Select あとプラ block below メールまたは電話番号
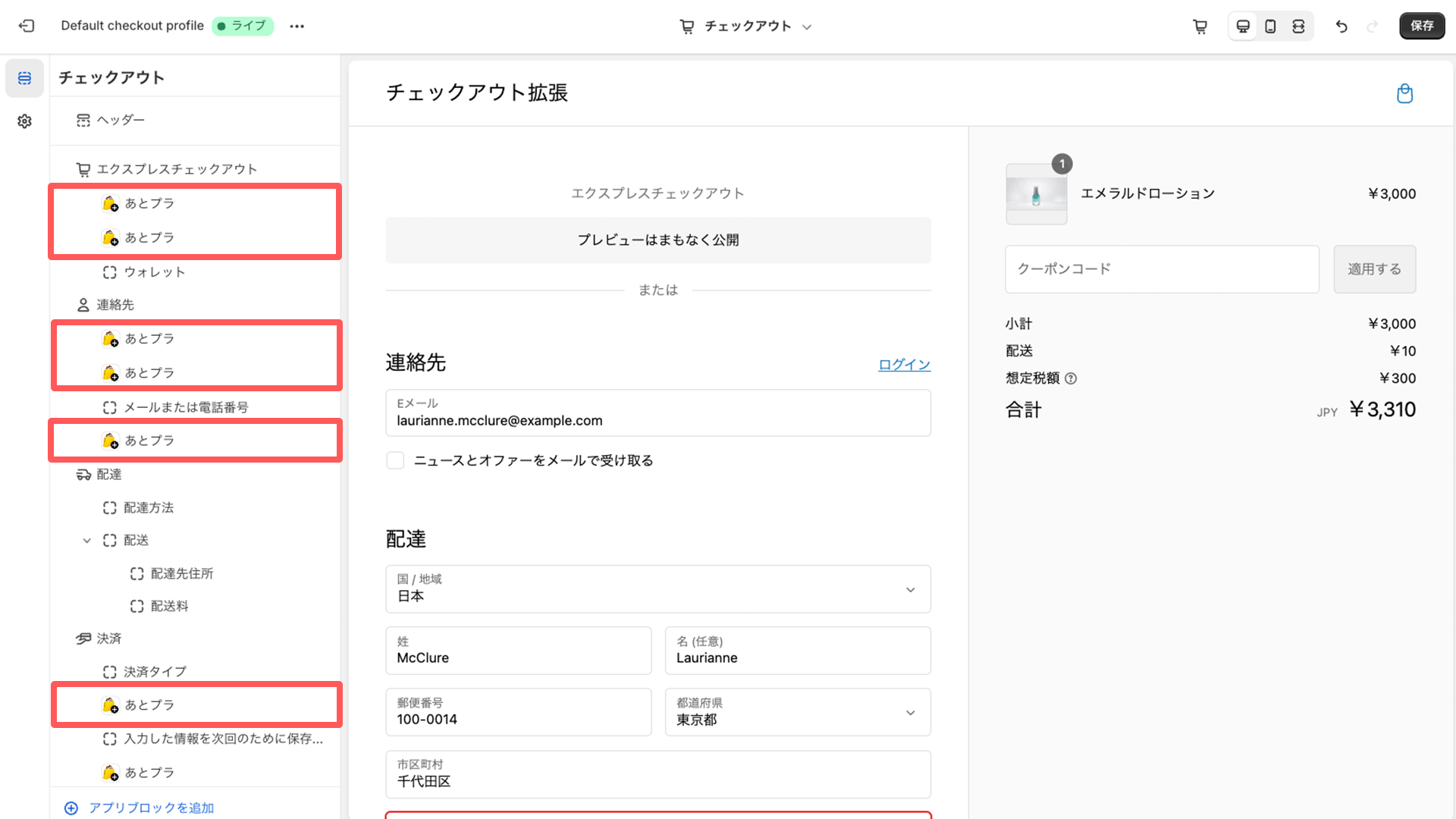Image resolution: width=1456 pixels, height=819 pixels. tap(195, 441)
